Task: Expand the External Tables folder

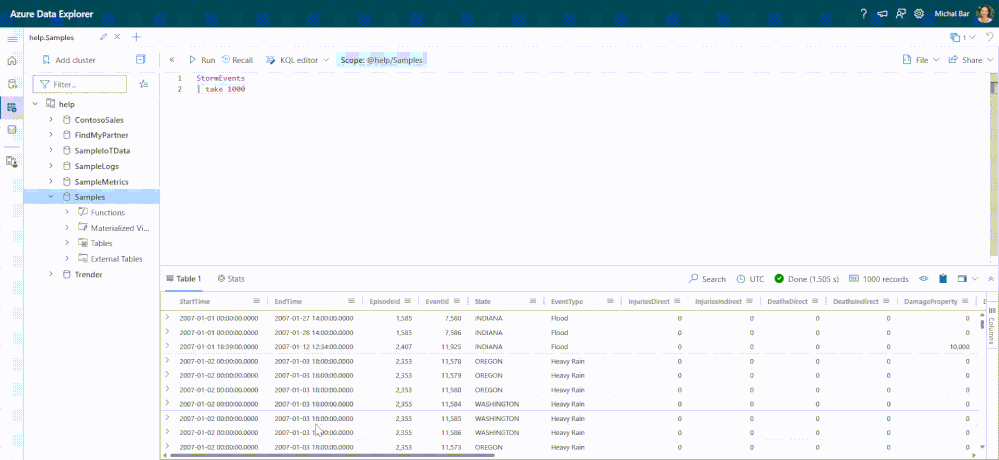Action: (x=67, y=259)
